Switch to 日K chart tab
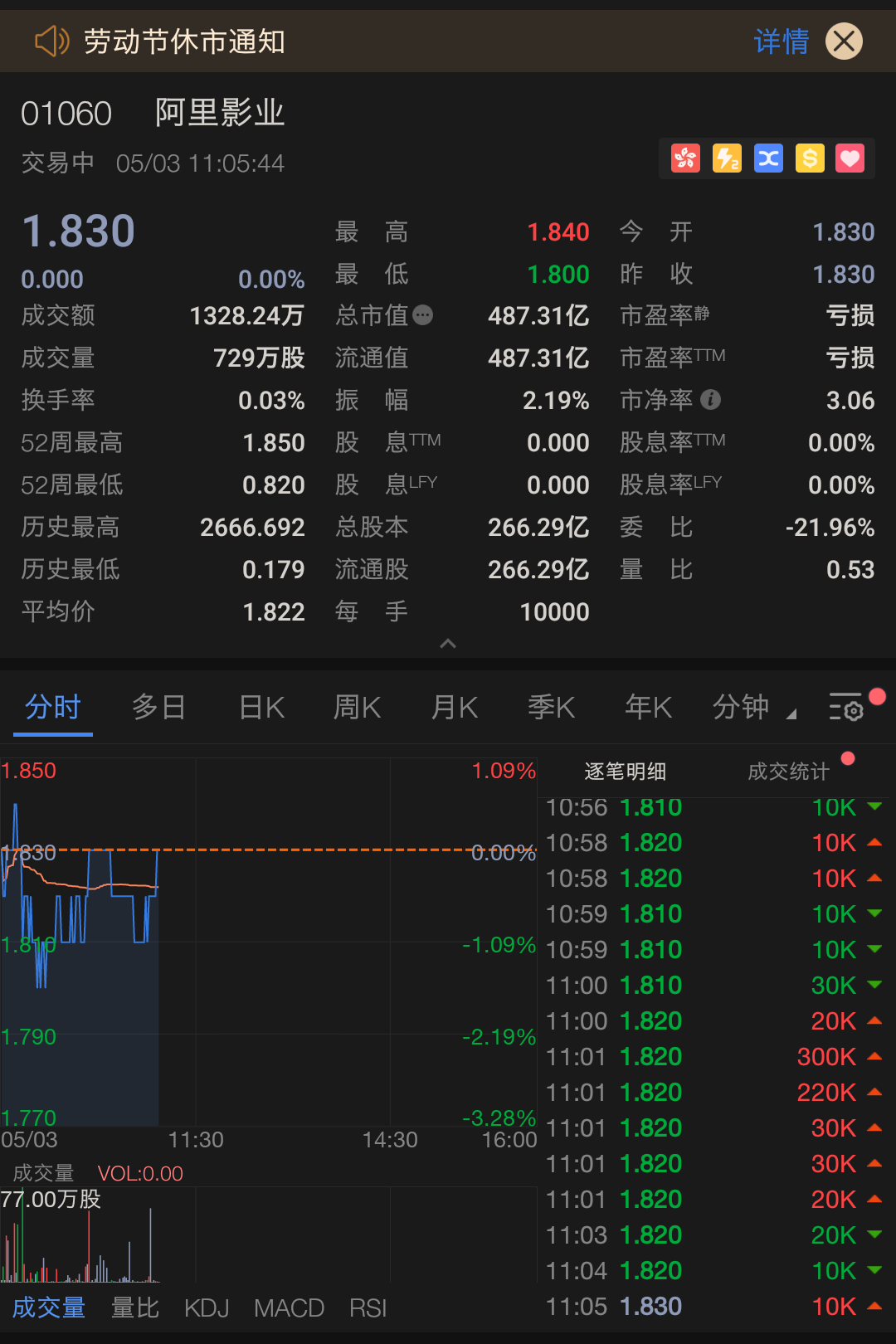Image resolution: width=896 pixels, height=1344 pixels. coord(261,708)
